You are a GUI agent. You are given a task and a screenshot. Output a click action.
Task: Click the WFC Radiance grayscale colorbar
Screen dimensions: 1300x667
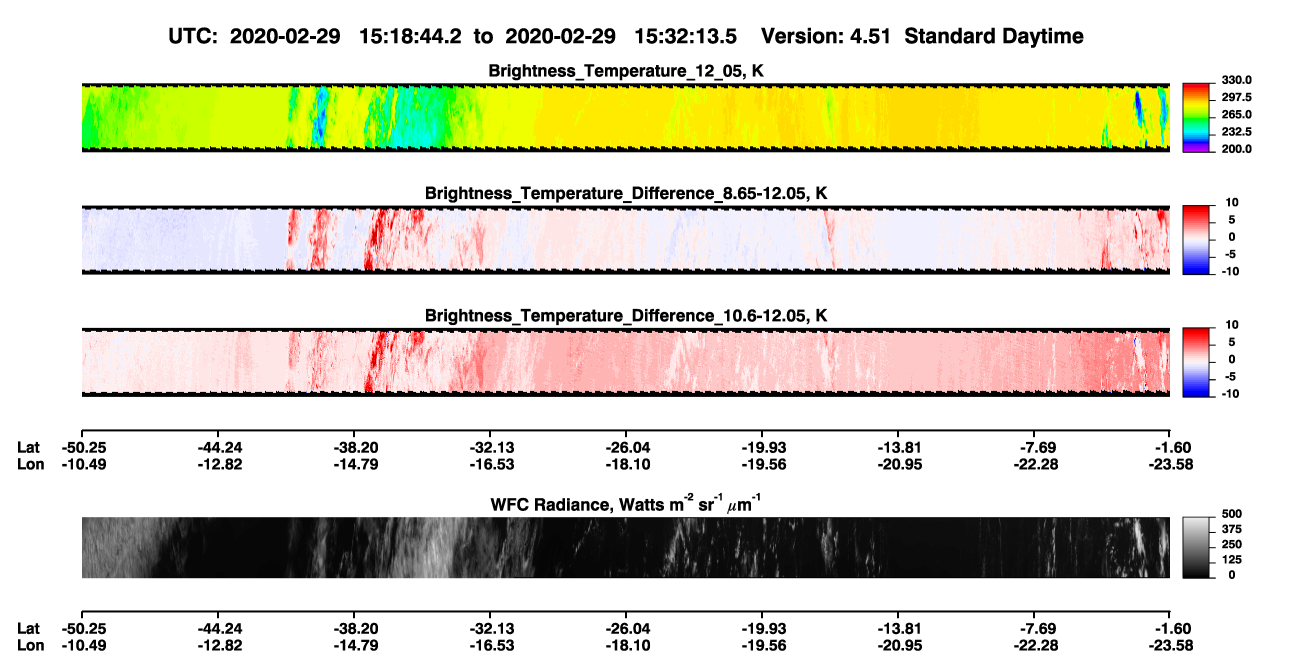pos(1194,547)
